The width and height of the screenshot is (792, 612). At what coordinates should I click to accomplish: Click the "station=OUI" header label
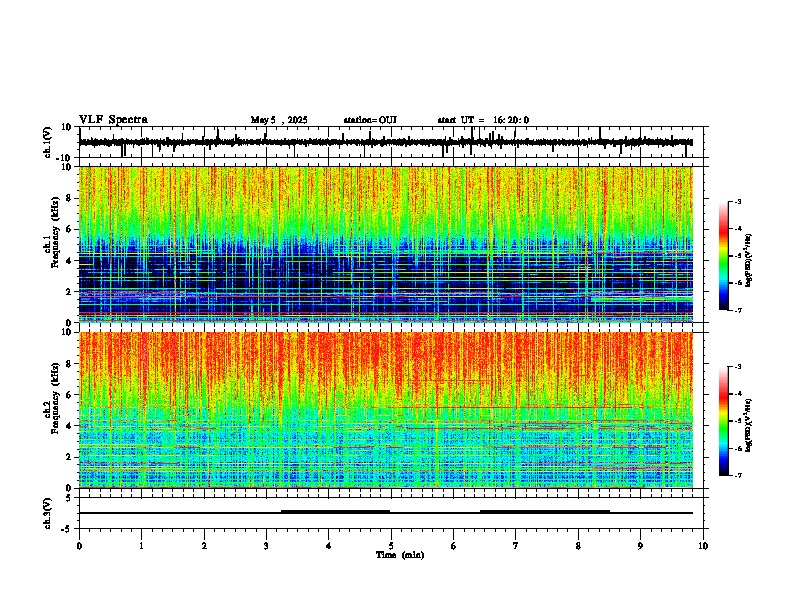(370, 120)
